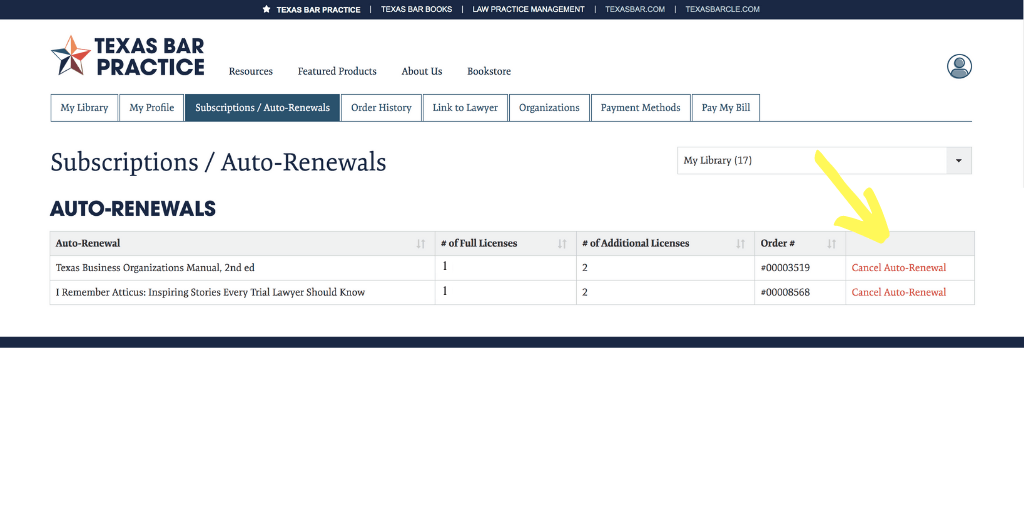Open the Resources menu

pyautogui.click(x=251, y=71)
